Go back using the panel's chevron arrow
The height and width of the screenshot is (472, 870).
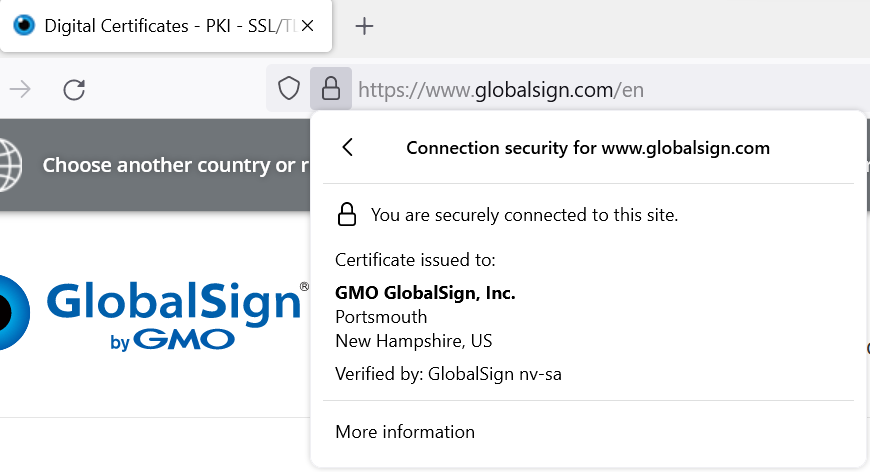[x=348, y=148]
